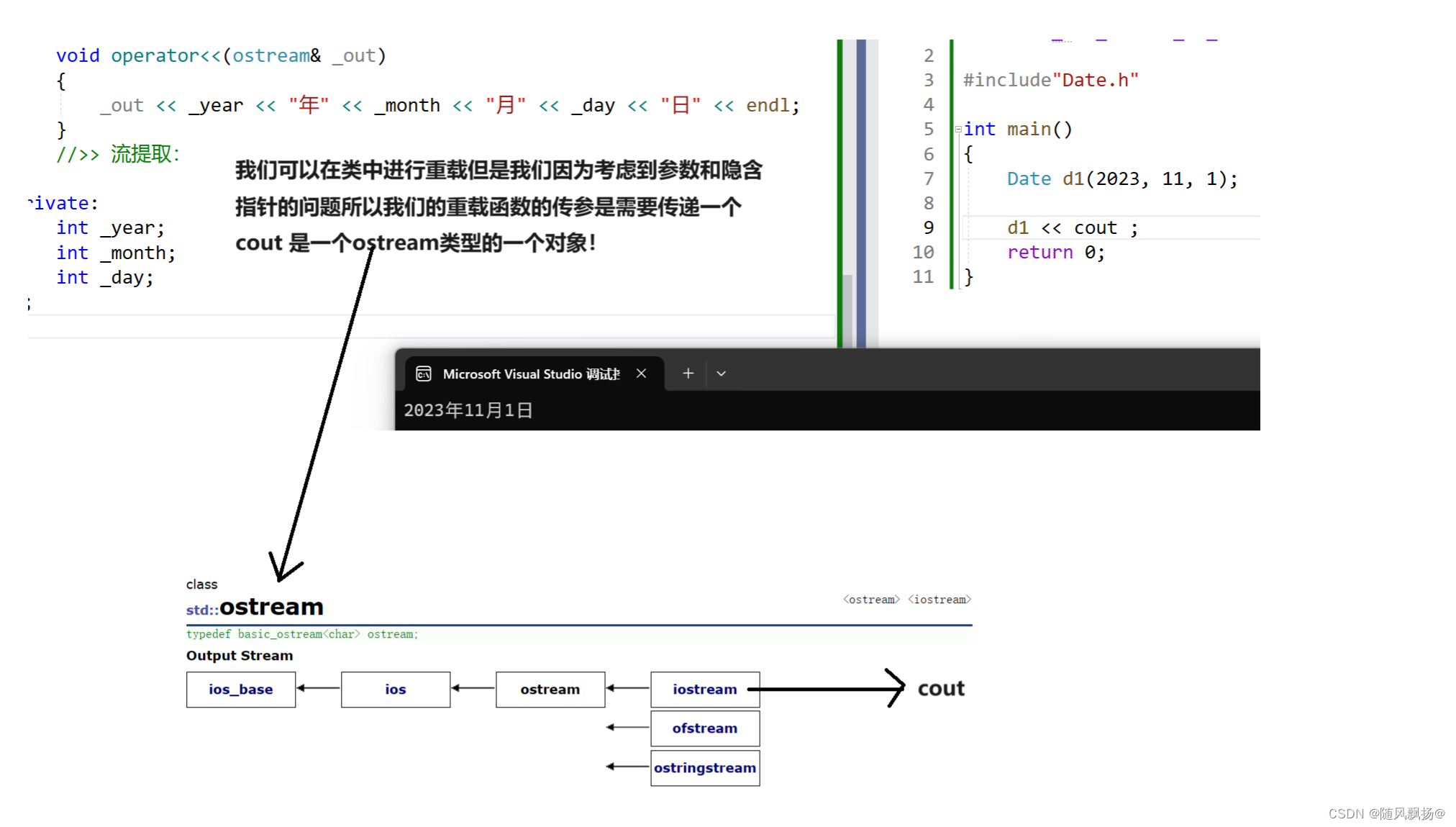The image size is (1456, 827).
Task: Select the Microsoft Visual Studio debug console tab
Action: 531,374
